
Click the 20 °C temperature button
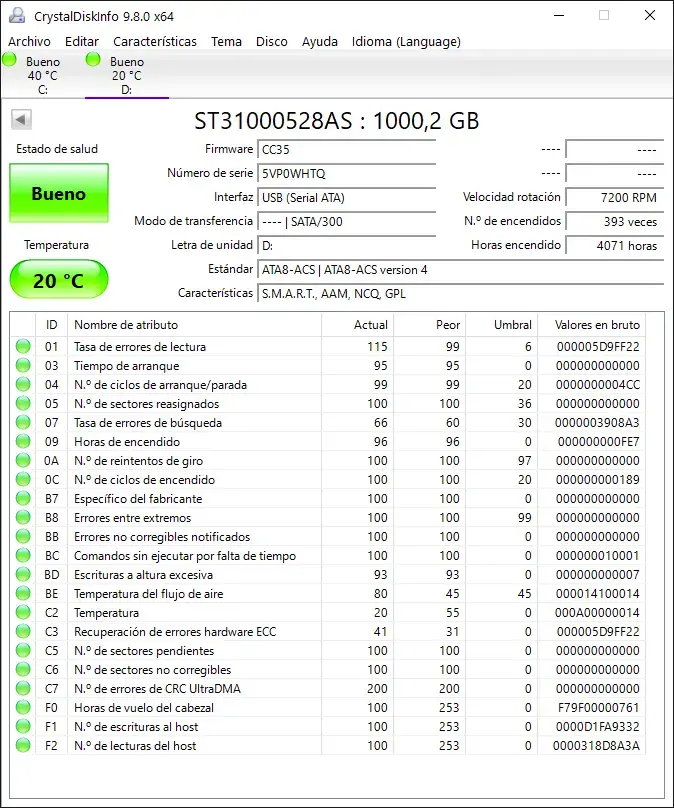[59, 279]
